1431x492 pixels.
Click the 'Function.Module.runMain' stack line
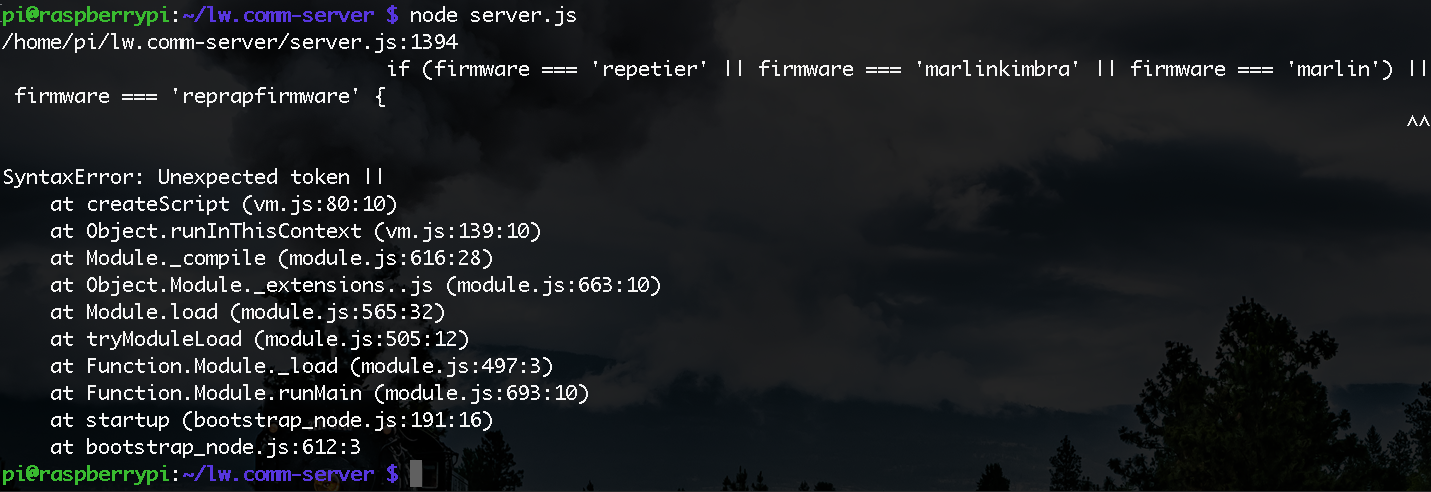320,393
